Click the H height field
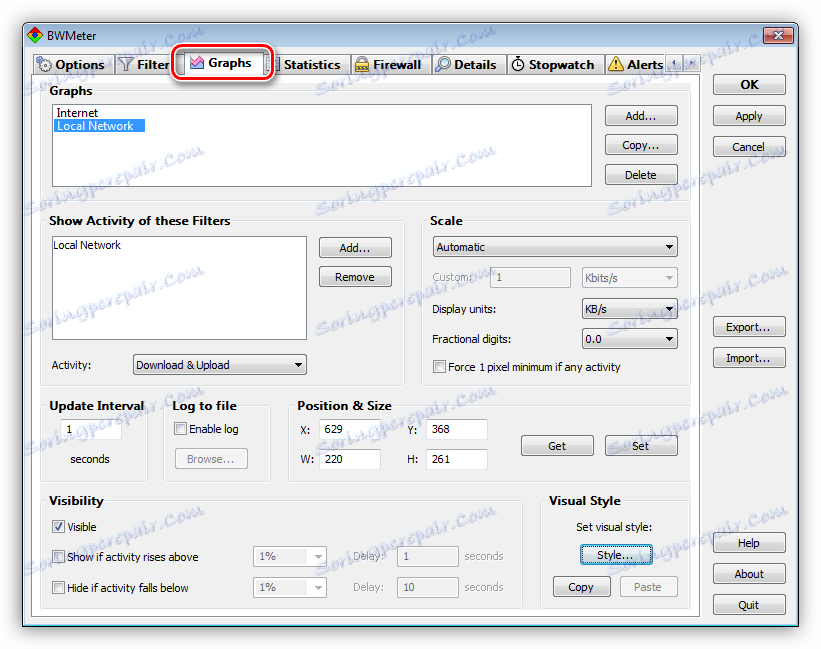The width and height of the screenshot is (821, 649). [457, 459]
